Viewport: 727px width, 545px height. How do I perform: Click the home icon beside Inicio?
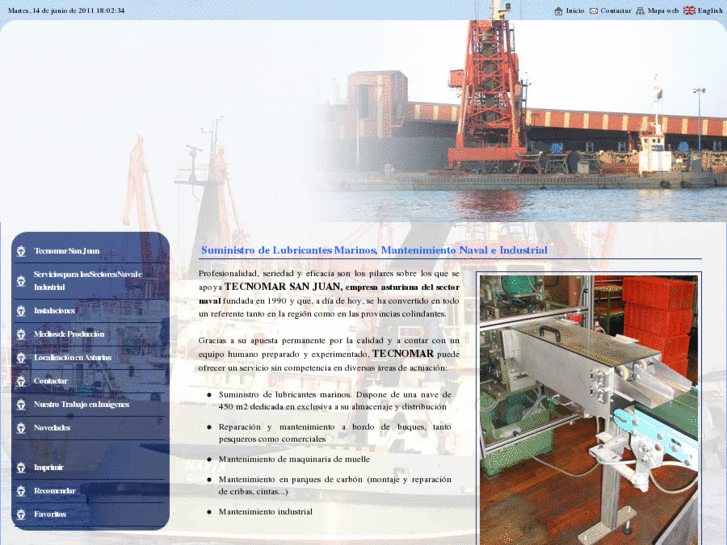click(x=558, y=11)
